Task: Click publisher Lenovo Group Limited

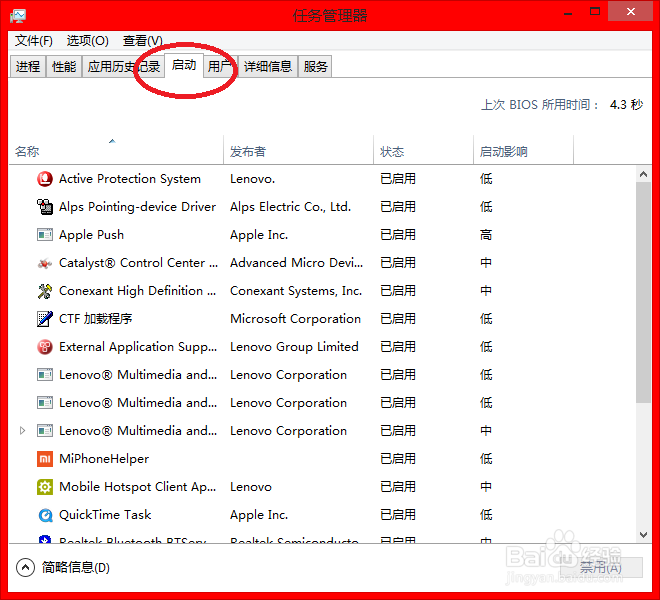Action: click(x=294, y=347)
